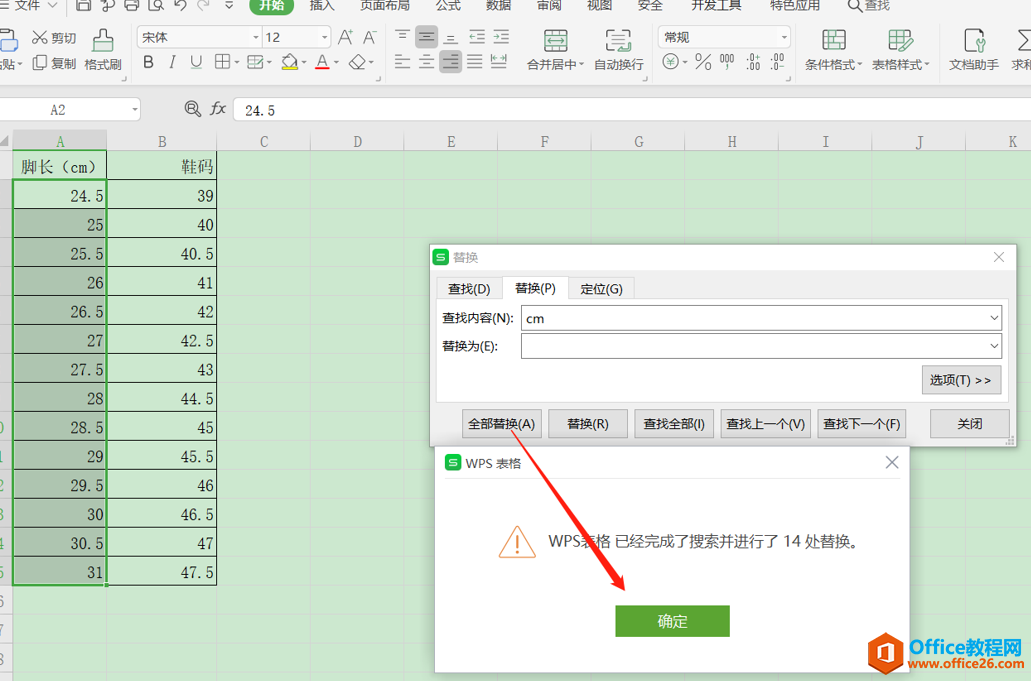1031x681 pixels.
Task: Increase decimal places
Action: click(x=753, y=62)
